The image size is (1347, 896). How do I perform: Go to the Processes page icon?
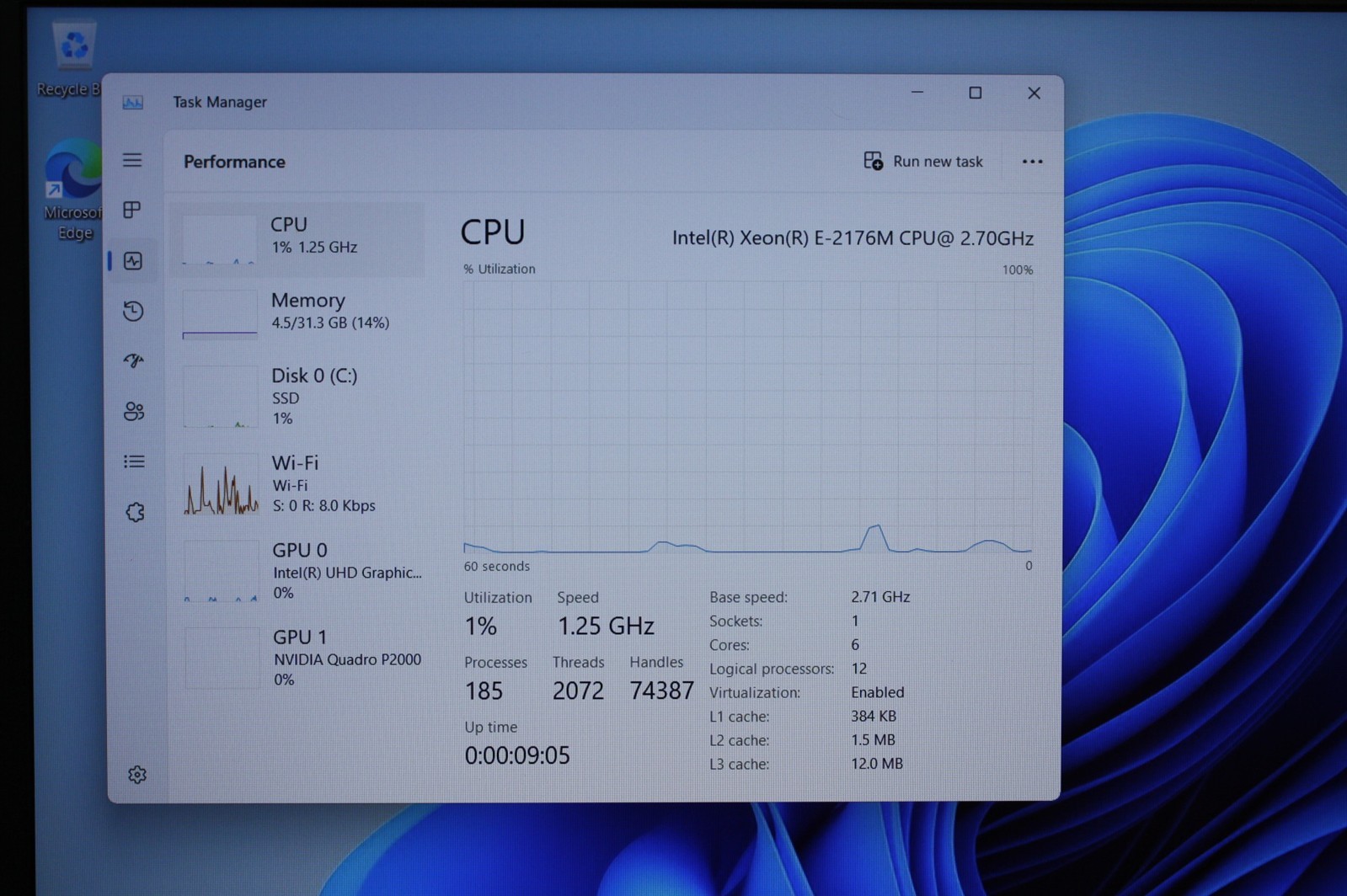tap(132, 210)
